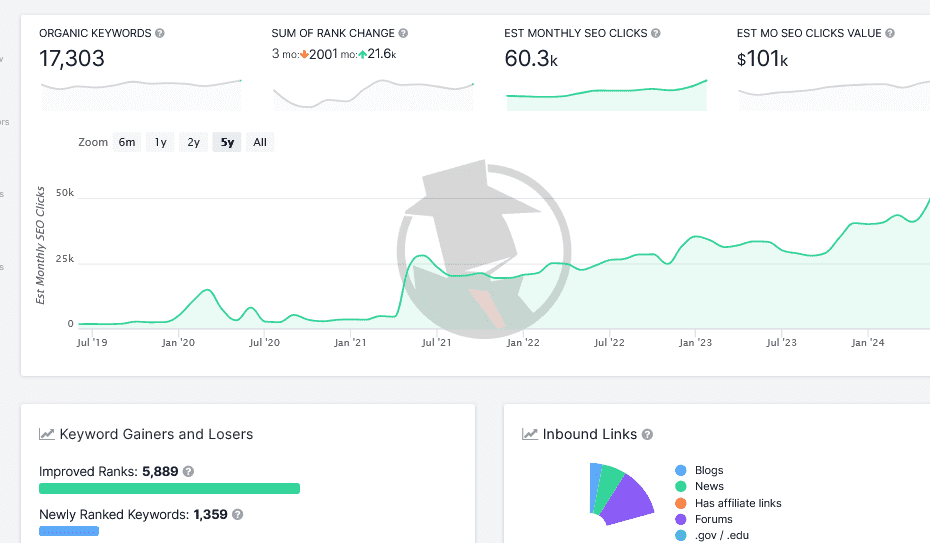Viewport: 930px width, 543px height.
Task: Open help icon beside Sum of Rank Change
Action: click(x=403, y=33)
